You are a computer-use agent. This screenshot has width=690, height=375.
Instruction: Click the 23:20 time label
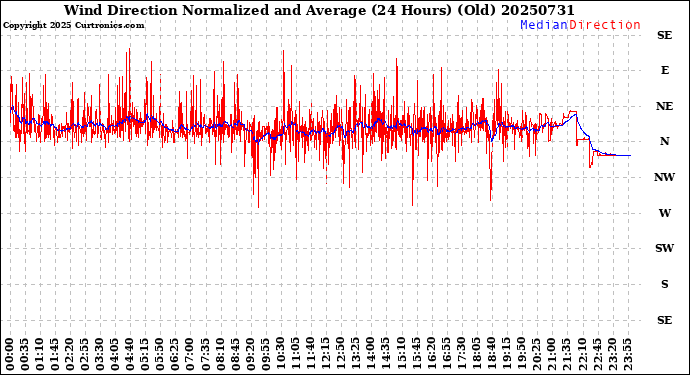point(612,354)
